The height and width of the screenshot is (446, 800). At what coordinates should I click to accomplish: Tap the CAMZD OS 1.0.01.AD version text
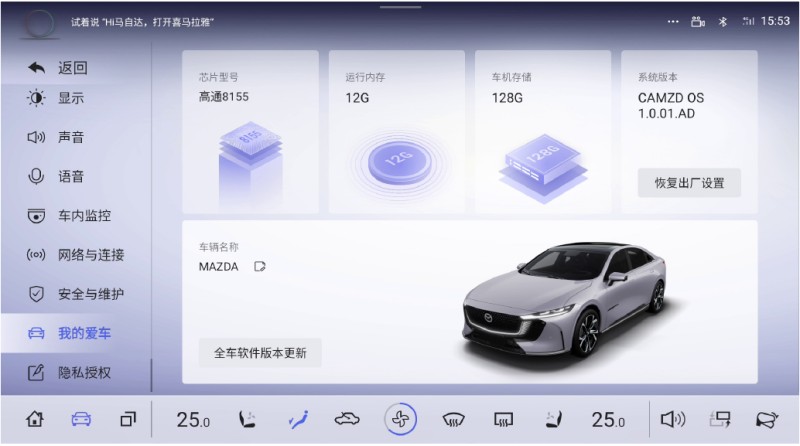(x=671, y=106)
